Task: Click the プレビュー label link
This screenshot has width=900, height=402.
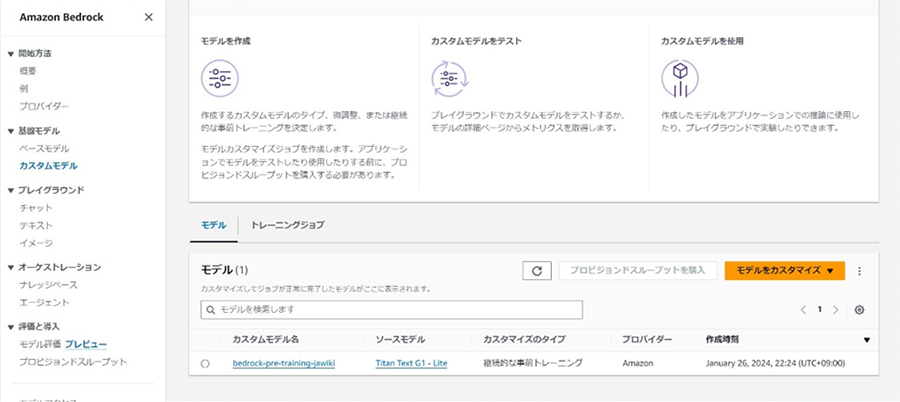Action: (86, 344)
